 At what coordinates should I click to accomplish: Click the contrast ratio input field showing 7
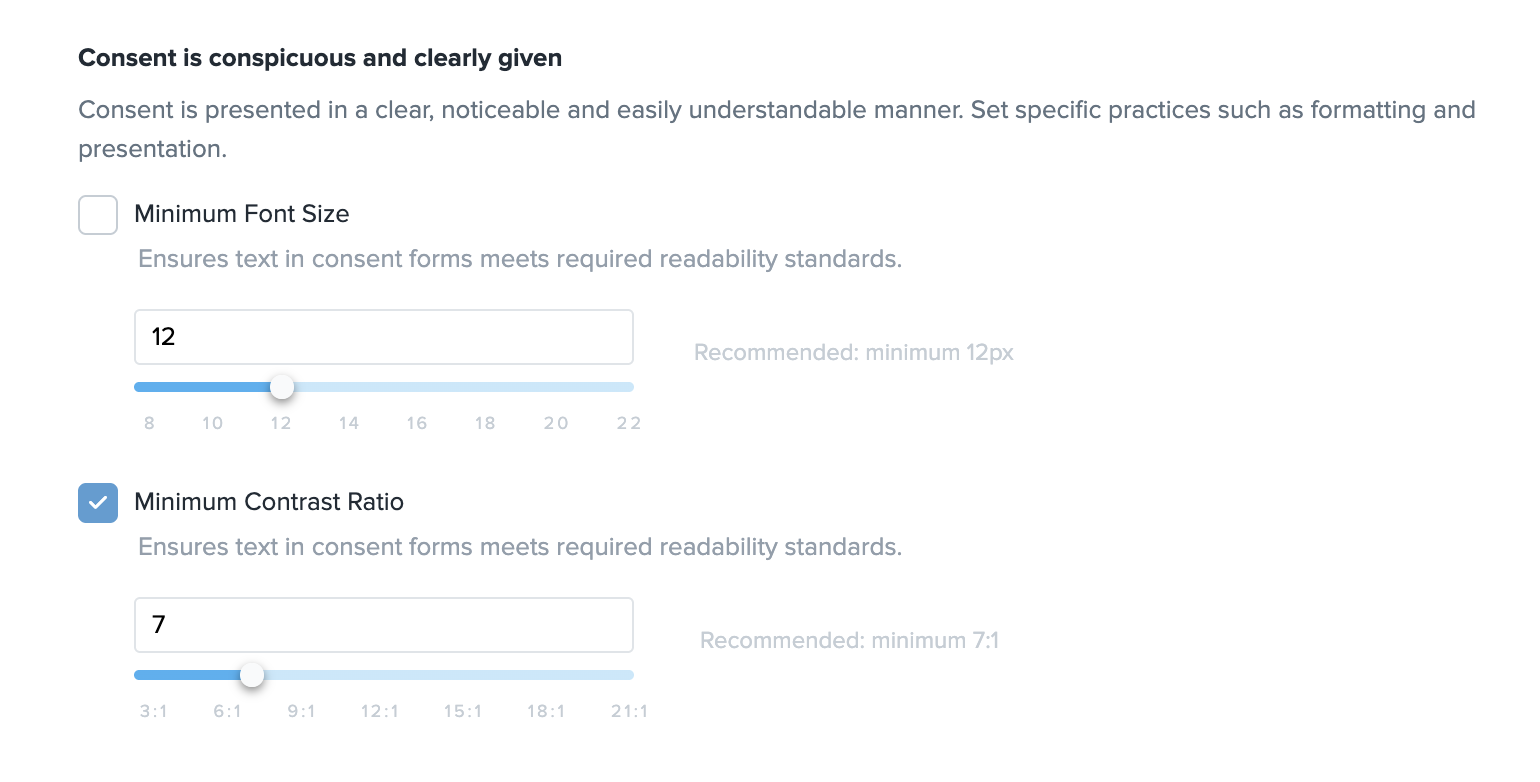point(383,625)
